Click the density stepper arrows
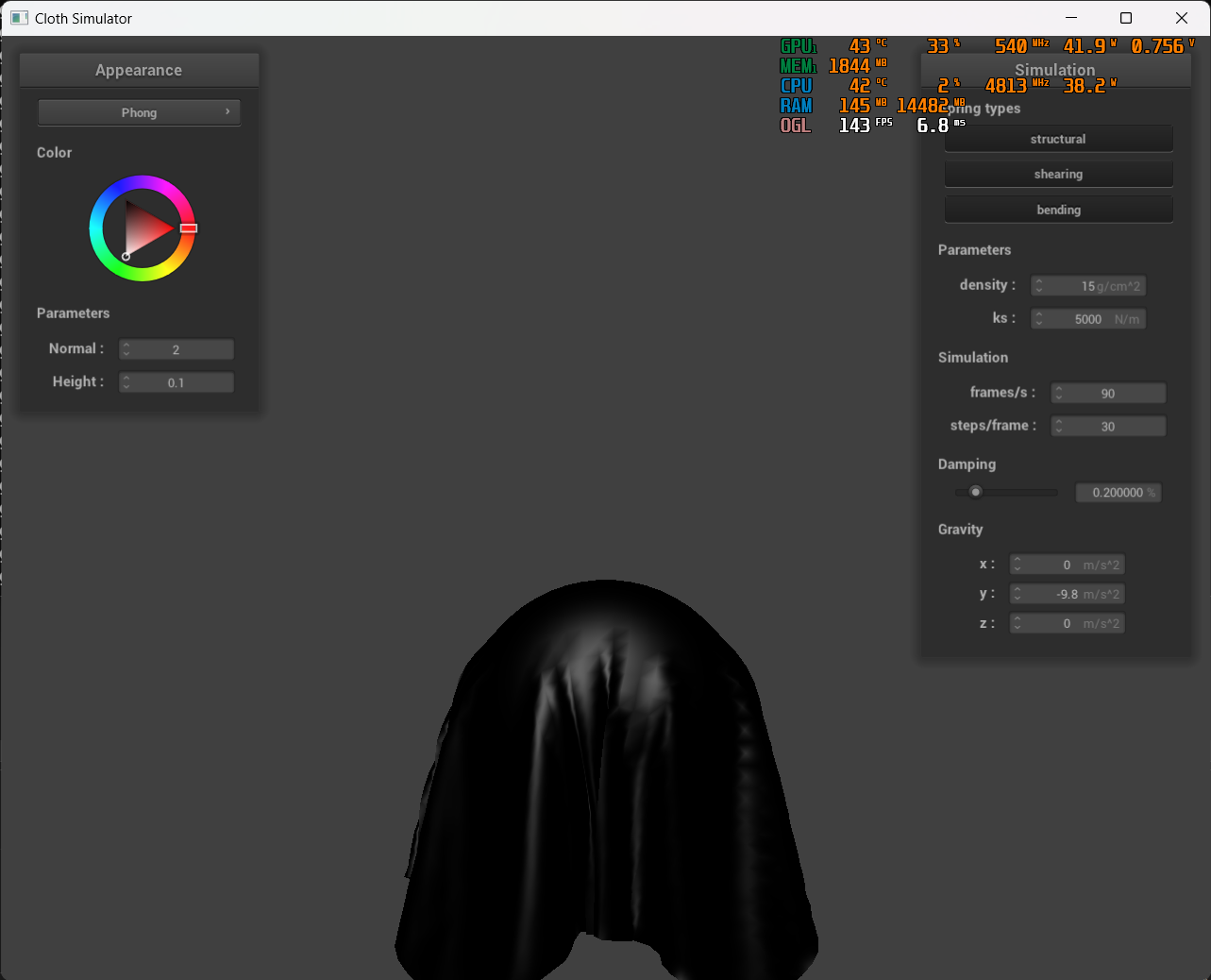The width and height of the screenshot is (1211, 980). (1038, 286)
